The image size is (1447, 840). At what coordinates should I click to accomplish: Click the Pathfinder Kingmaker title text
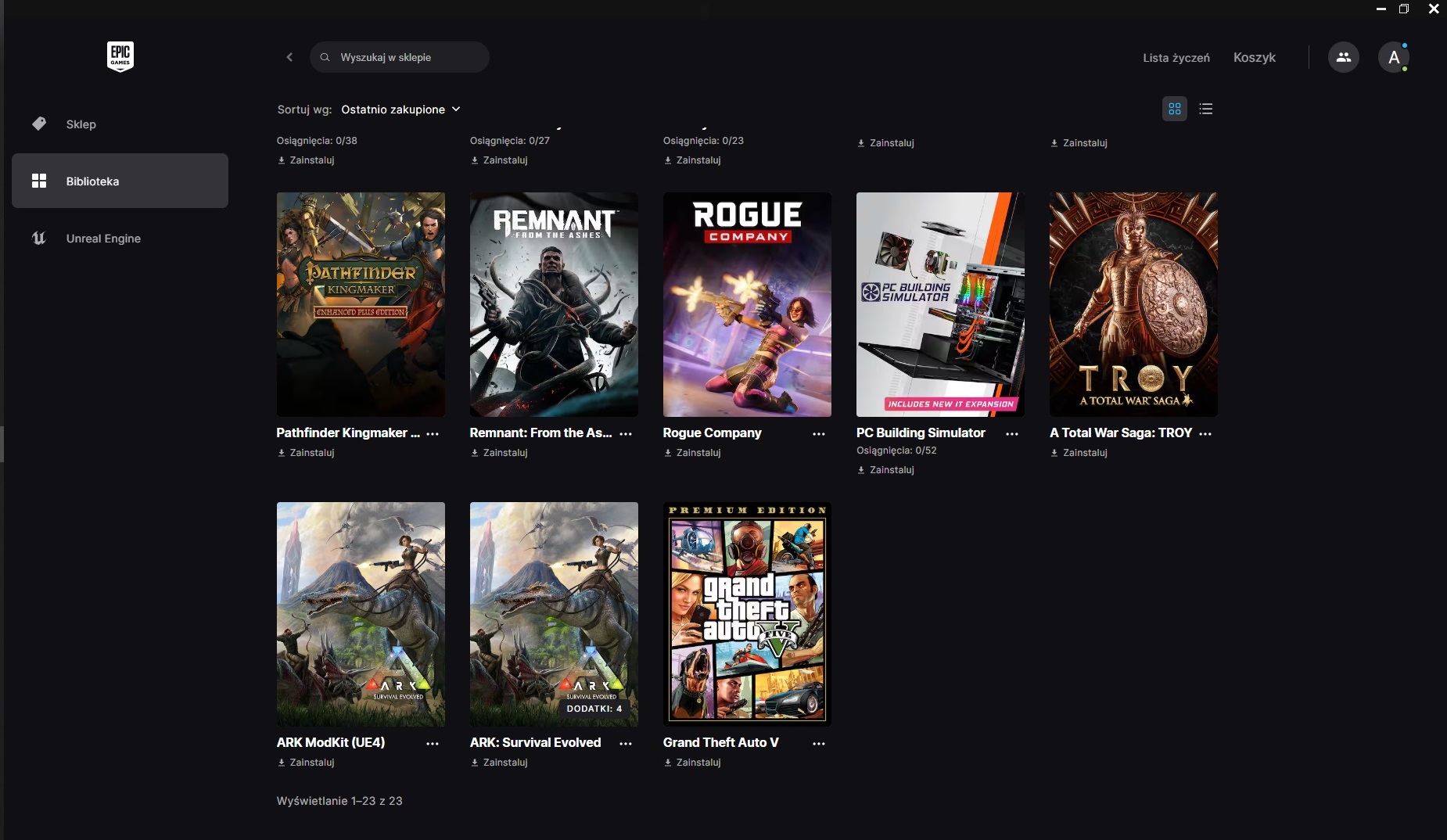[348, 433]
